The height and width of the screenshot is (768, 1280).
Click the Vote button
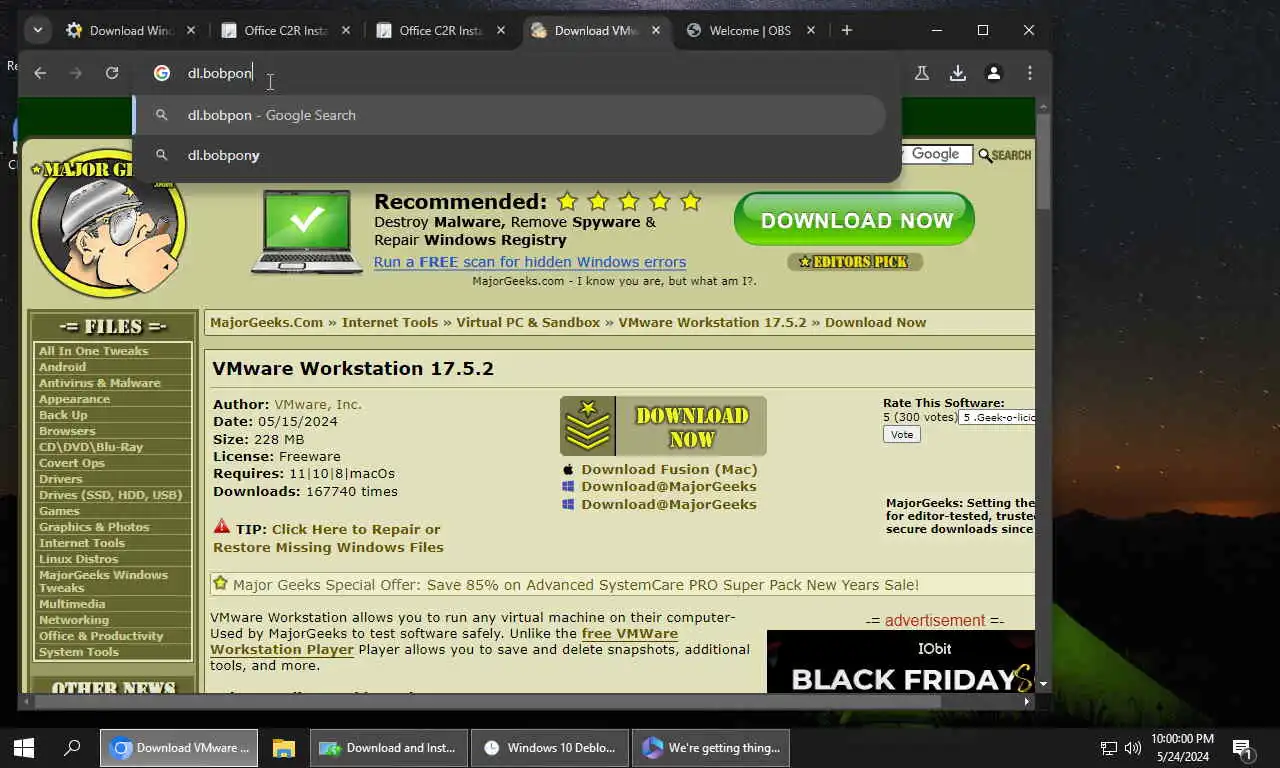click(902, 434)
